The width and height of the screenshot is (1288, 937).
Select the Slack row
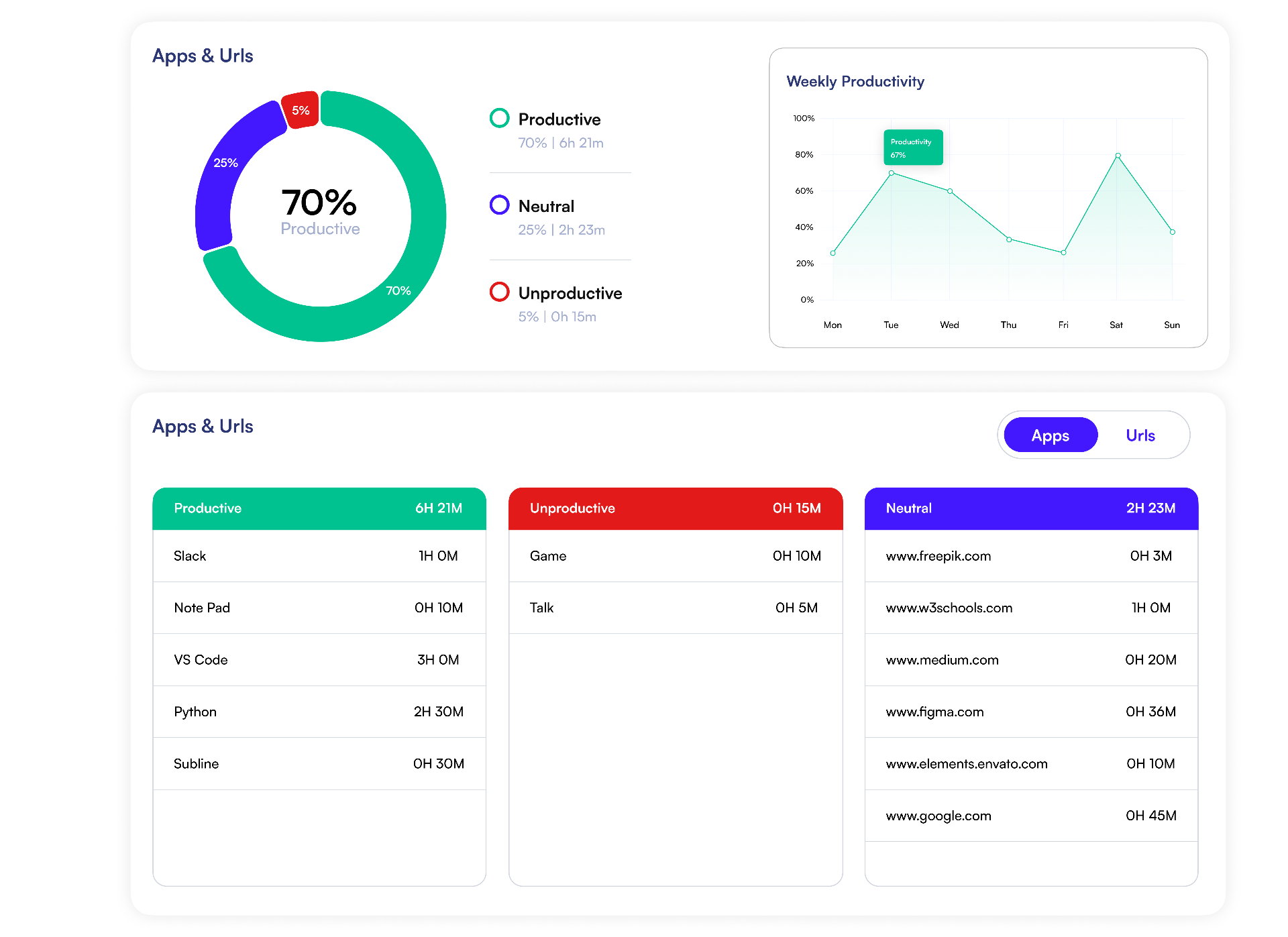pos(319,556)
